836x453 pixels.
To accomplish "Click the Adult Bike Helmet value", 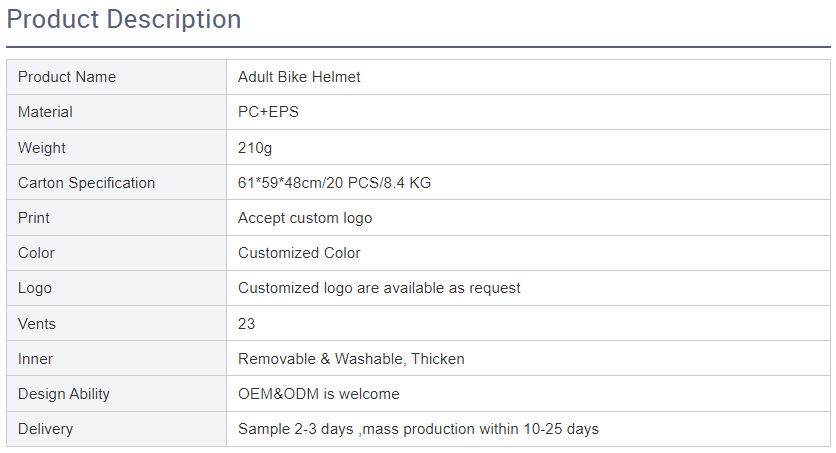I will point(299,77).
